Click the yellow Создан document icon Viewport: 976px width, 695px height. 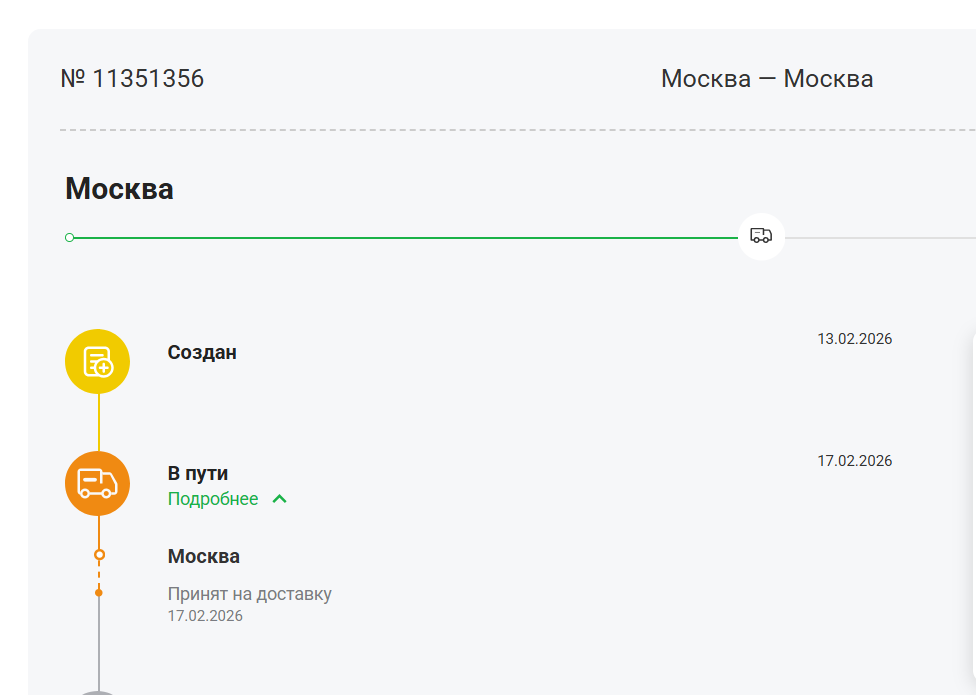click(98, 361)
